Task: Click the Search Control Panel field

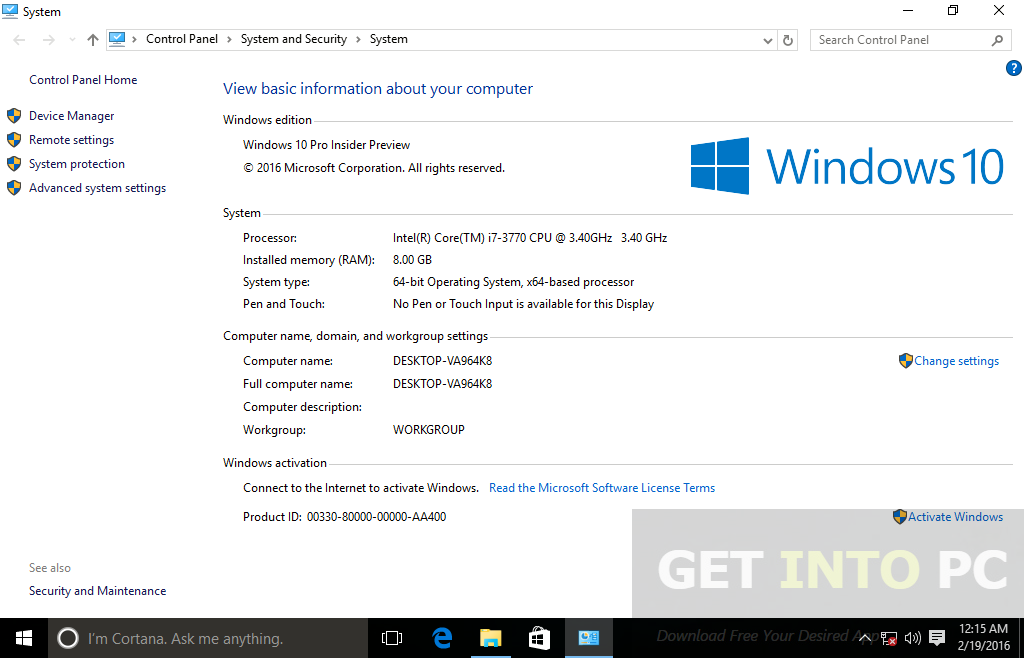Action: point(911,40)
